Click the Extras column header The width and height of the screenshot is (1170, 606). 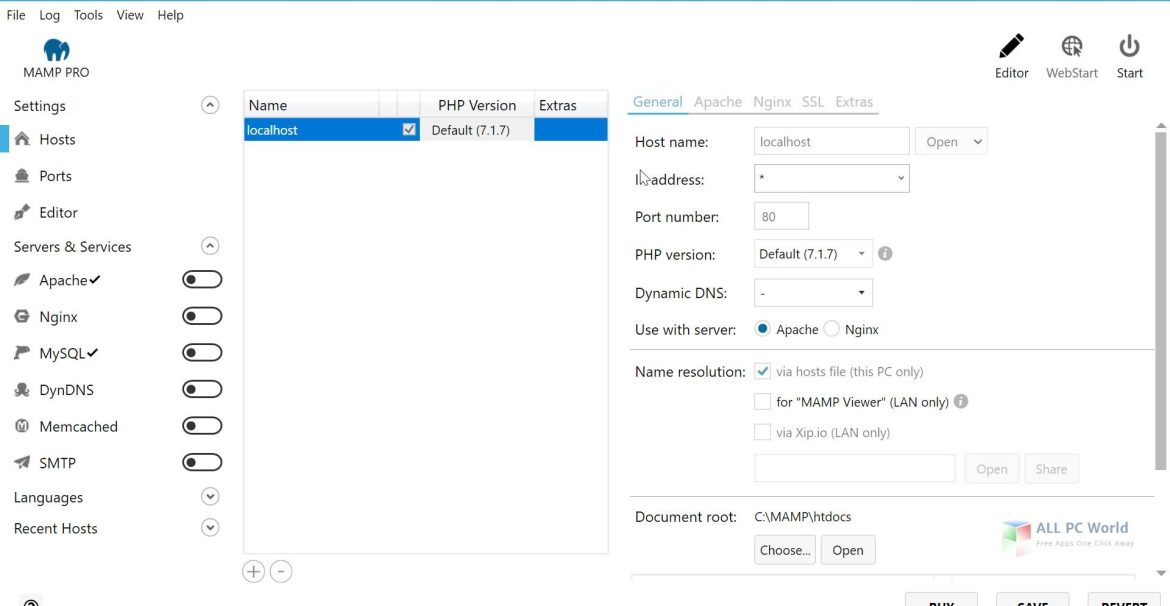pos(571,105)
